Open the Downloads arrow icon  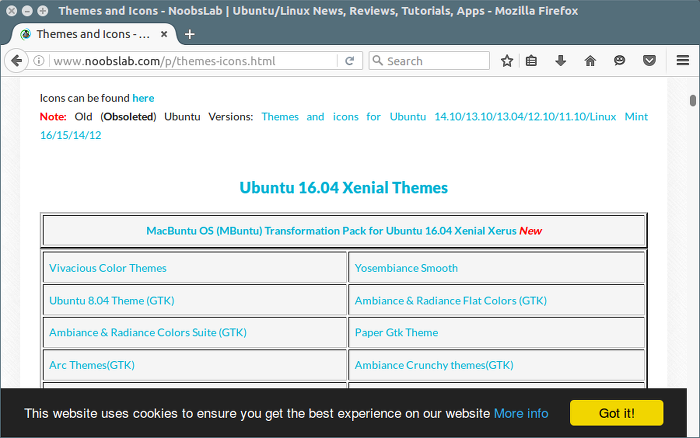coord(561,61)
